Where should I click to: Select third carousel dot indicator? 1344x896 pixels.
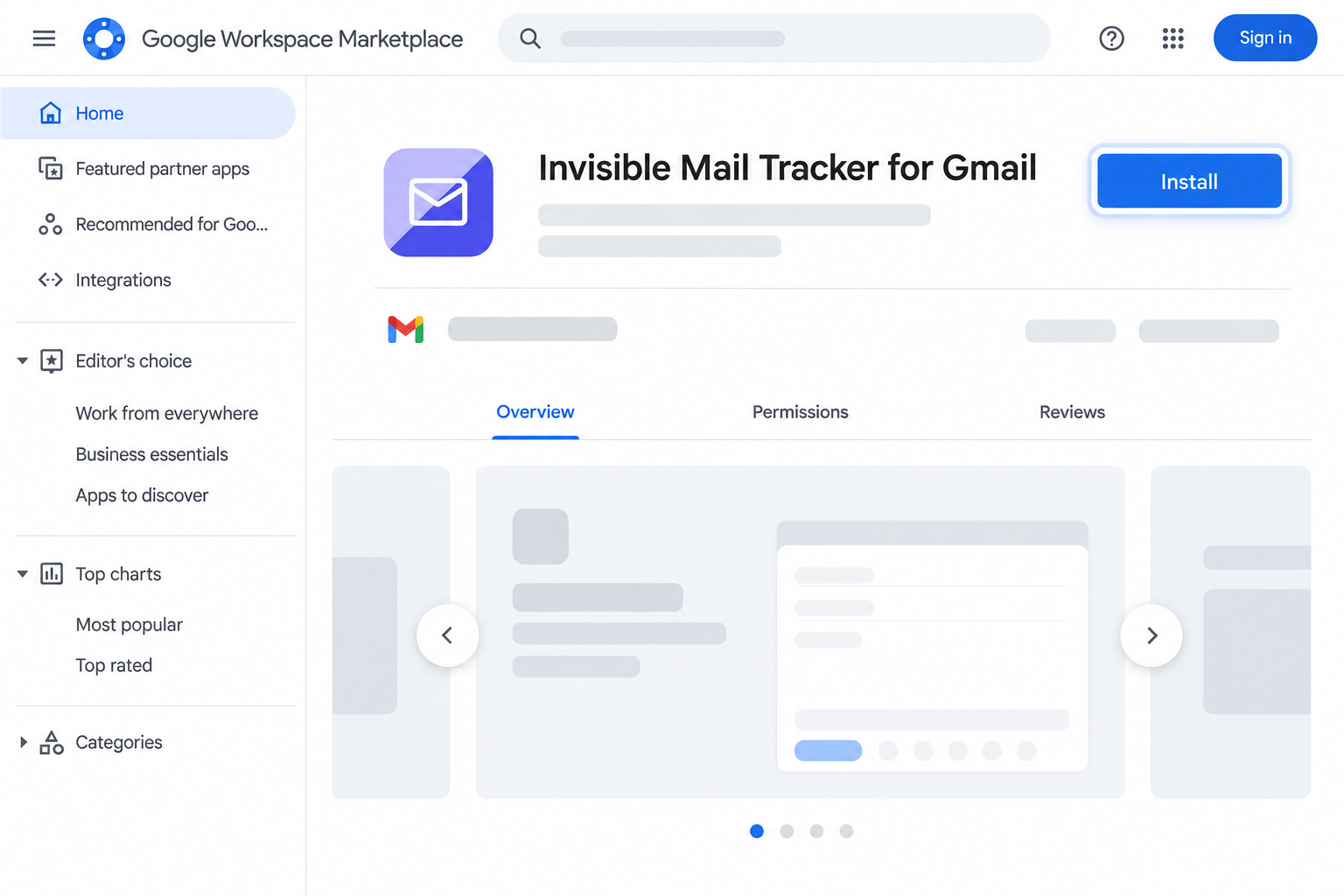(x=816, y=831)
